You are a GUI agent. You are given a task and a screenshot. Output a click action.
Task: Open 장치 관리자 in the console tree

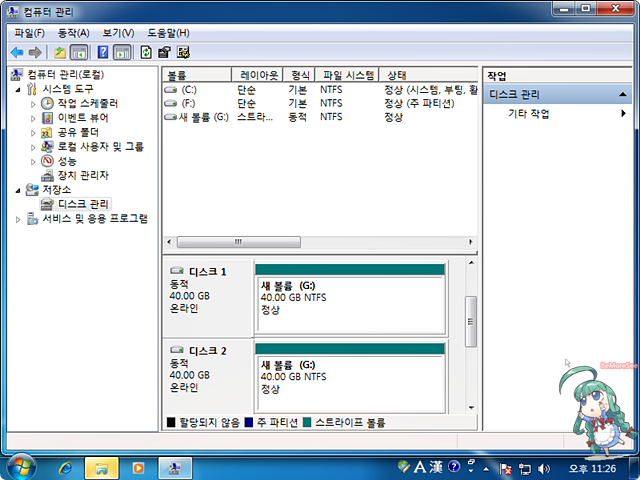(83, 175)
